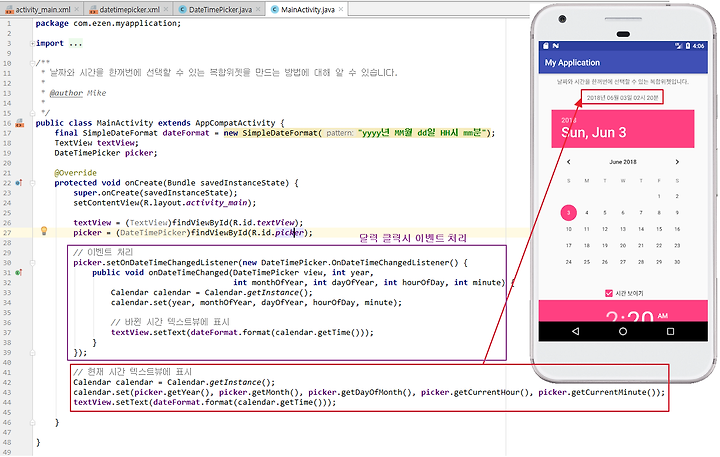Tap the date text 2018년 06월 03일
720x457 pixels.
pyautogui.click(x=623, y=97)
